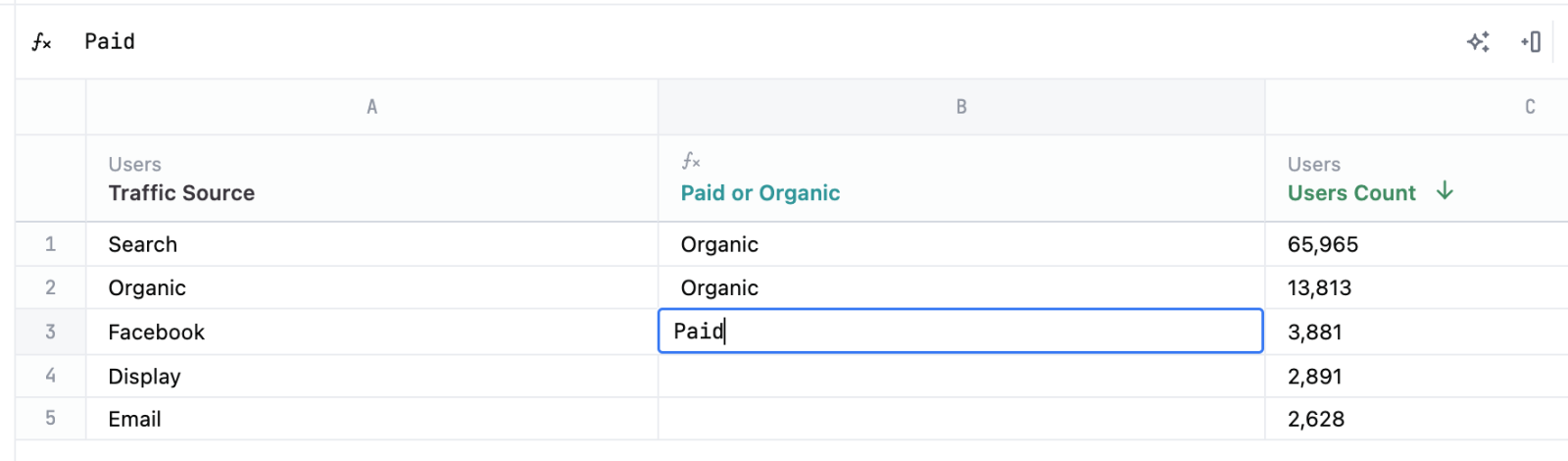Screen dimensions: 1568x461
Task: Click the active cell containing Paid
Action: (x=960, y=332)
